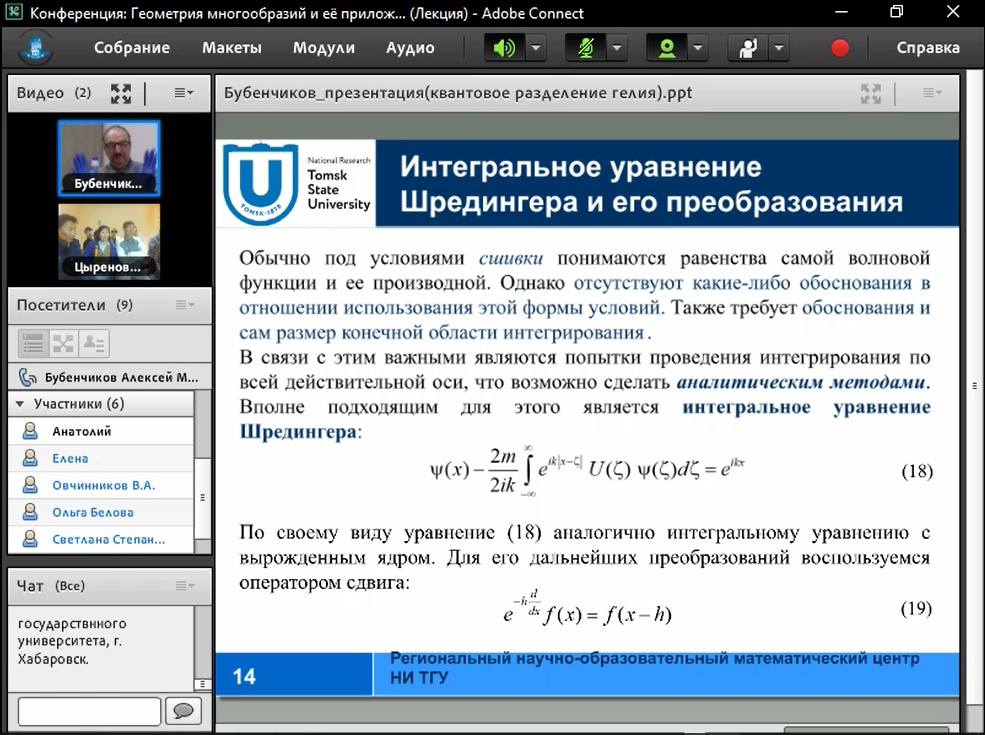Image resolution: width=985 pixels, height=735 pixels.
Task: Open the Adobe Connect logo menu
Action: (x=38, y=48)
